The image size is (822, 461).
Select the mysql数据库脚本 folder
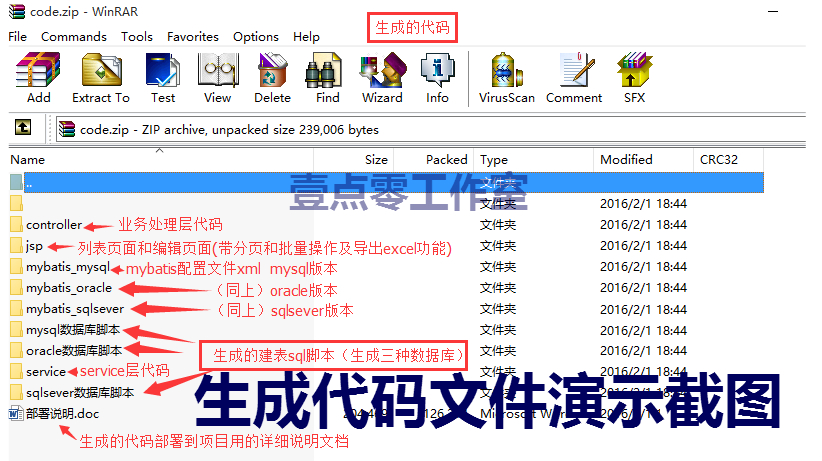[73, 329]
